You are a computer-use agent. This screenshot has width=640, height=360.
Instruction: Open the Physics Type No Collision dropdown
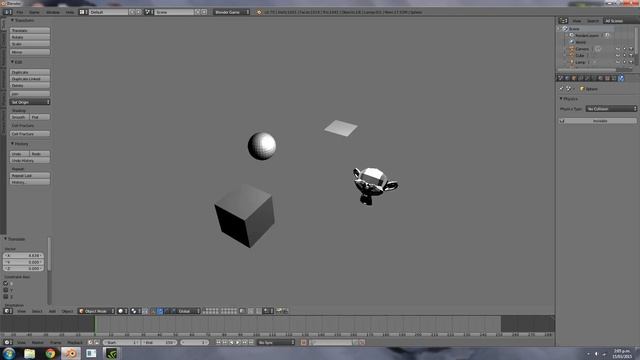pyautogui.click(x=611, y=109)
